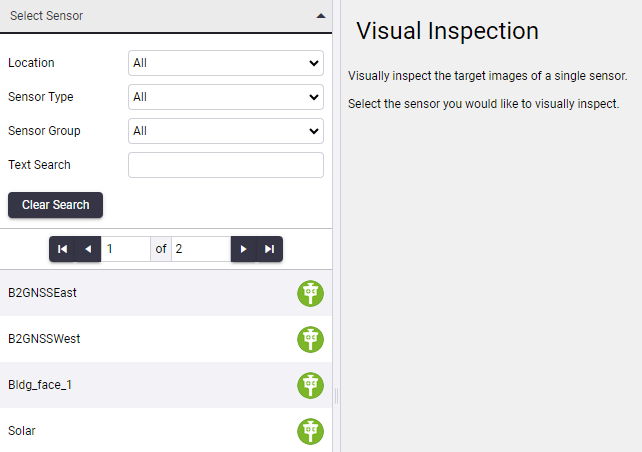The image size is (642, 452).
Task: Select the Solar sensor row
Action: (166, 430)
